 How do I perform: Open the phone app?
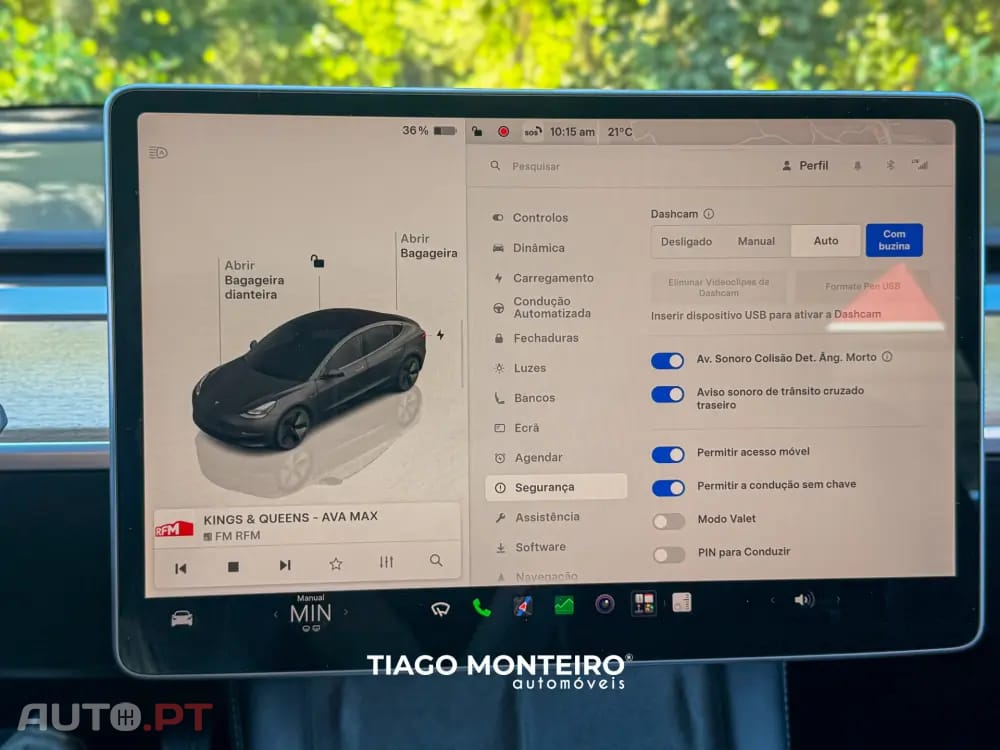[482, 608]
